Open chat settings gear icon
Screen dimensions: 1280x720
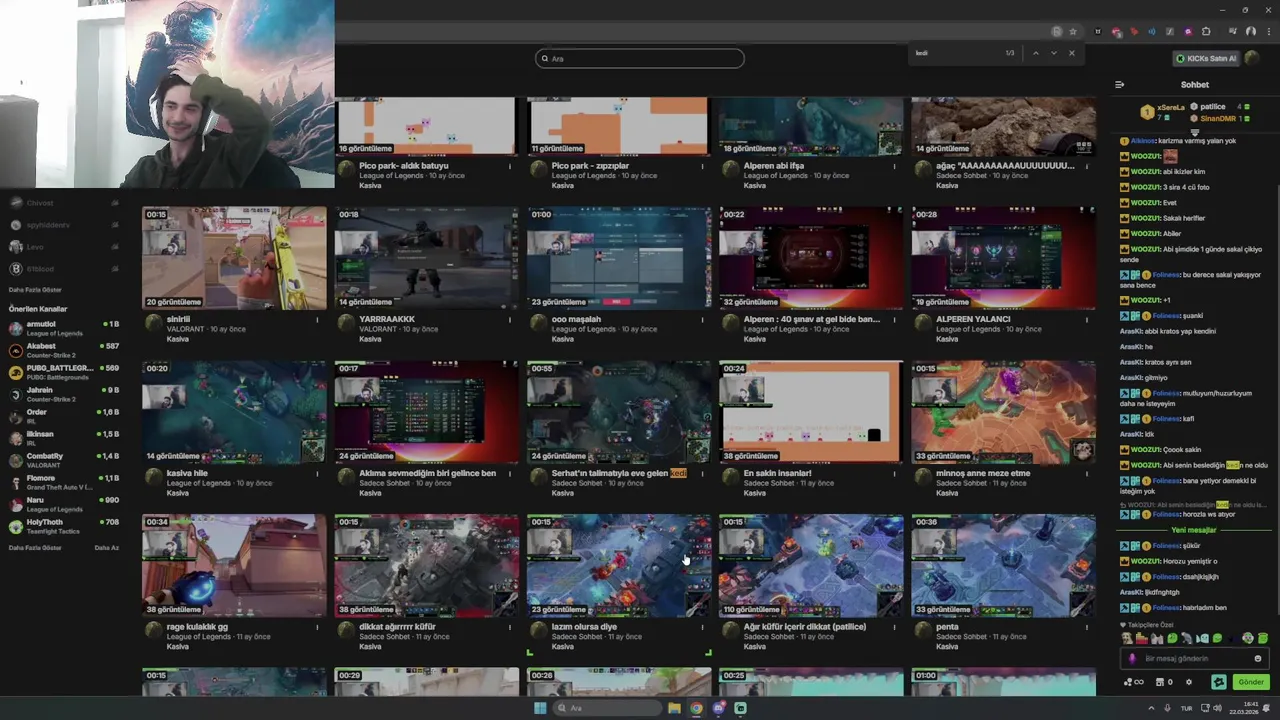click(x=1189, y=682)
